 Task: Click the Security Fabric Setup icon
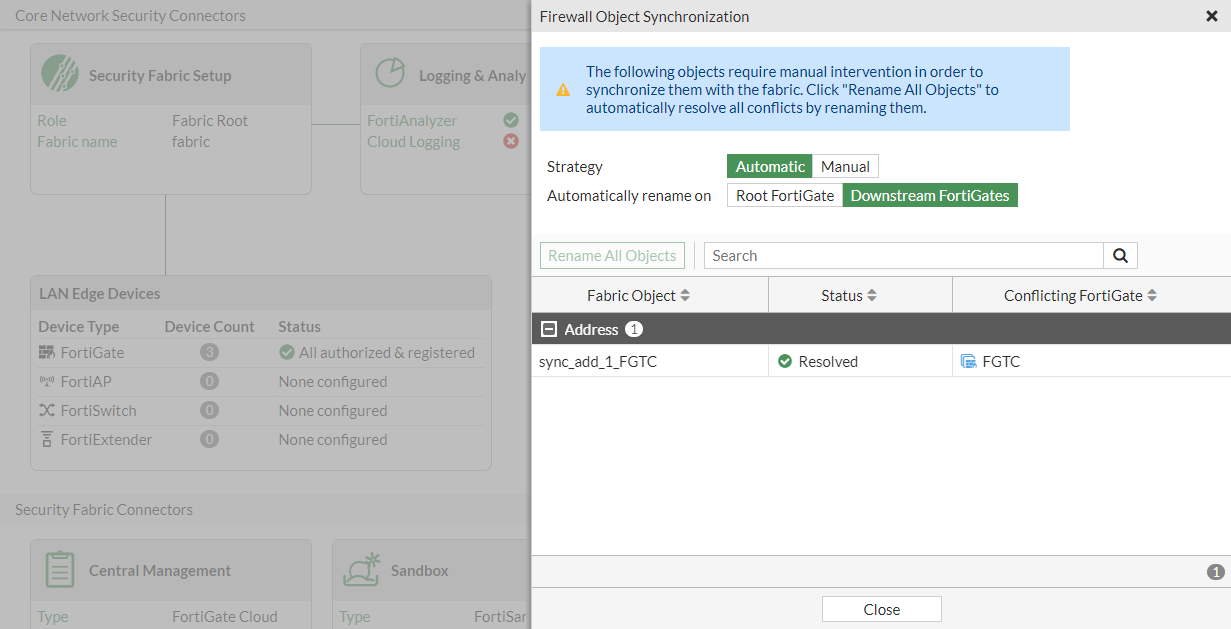click(x=60, y=74)
